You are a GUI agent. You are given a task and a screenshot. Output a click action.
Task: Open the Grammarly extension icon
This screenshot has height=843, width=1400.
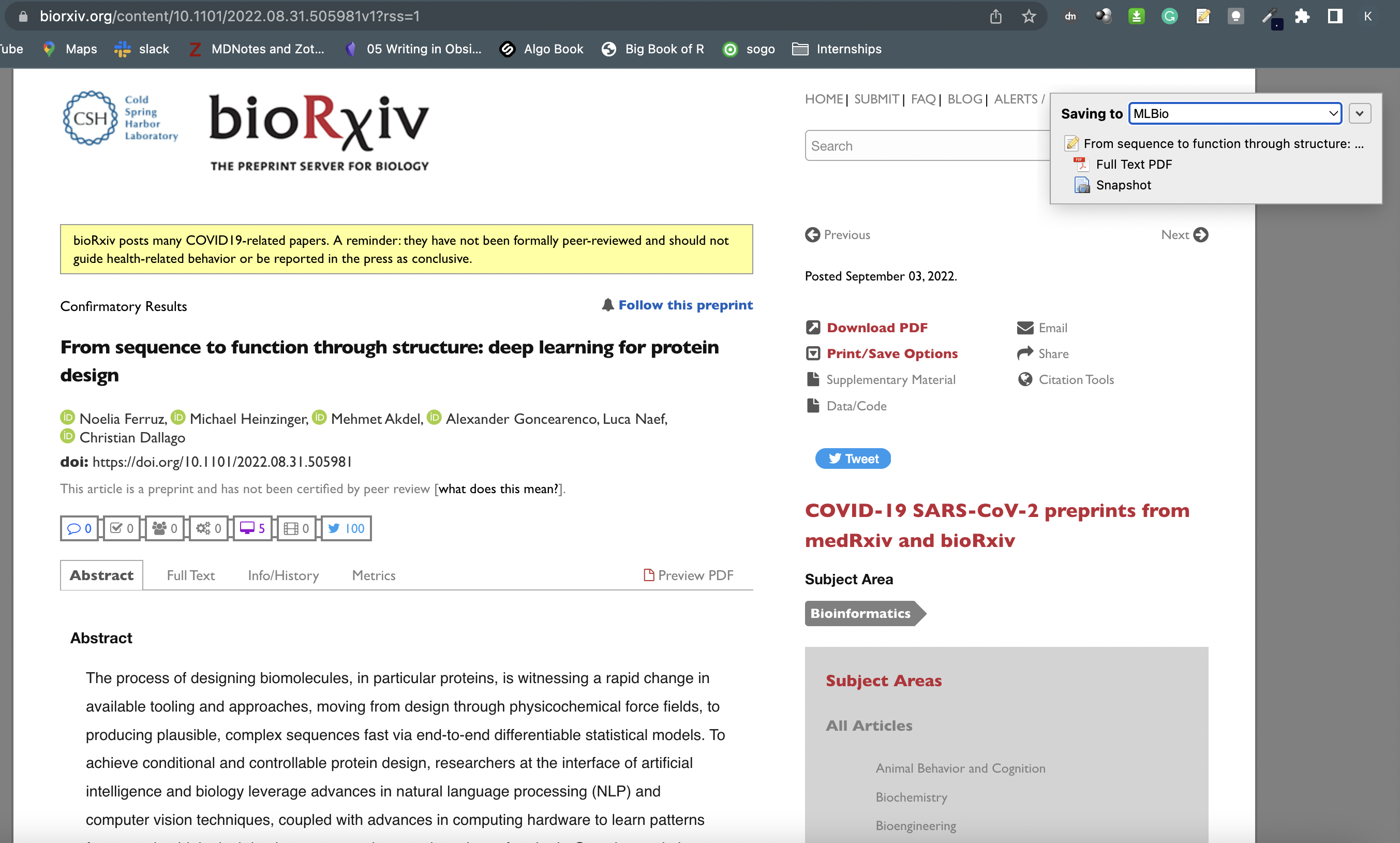pyautogui.click(x=1169, y=17)
